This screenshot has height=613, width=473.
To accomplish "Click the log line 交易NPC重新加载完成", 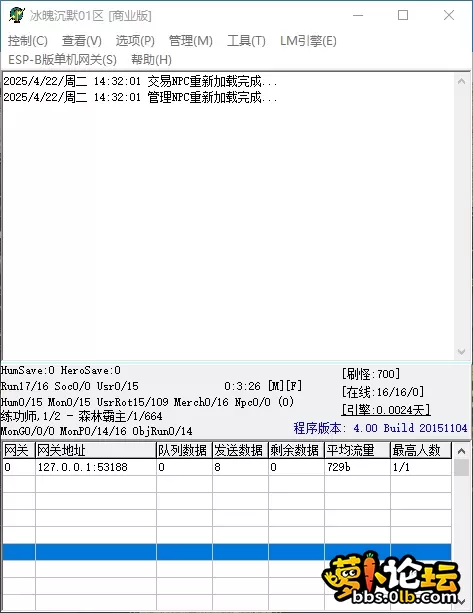I will (x=140, y=81).
